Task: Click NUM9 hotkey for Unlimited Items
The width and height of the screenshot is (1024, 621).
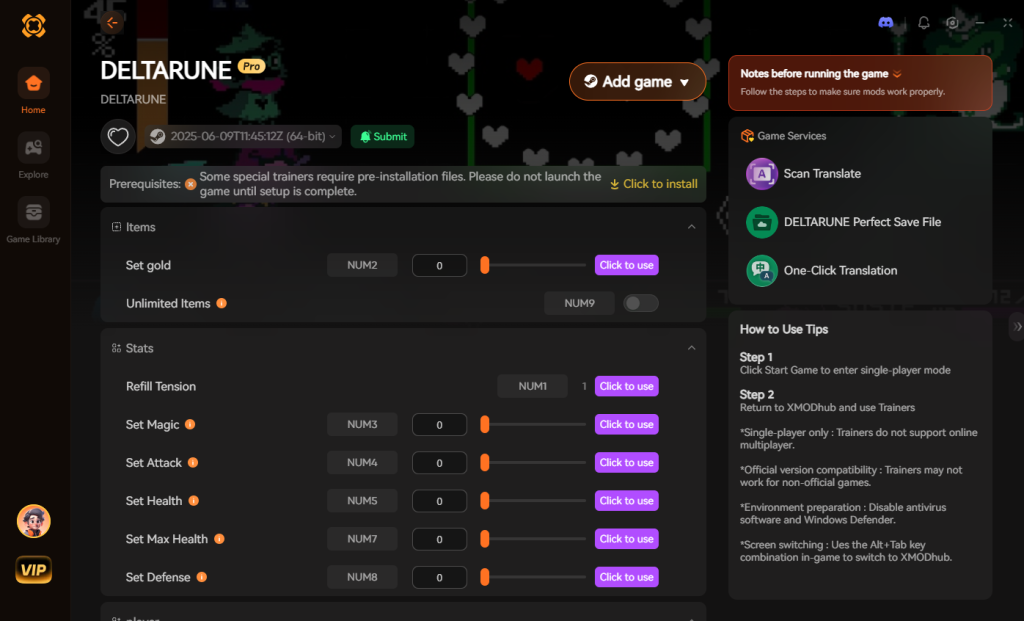Action: click(x=579, y=303)
